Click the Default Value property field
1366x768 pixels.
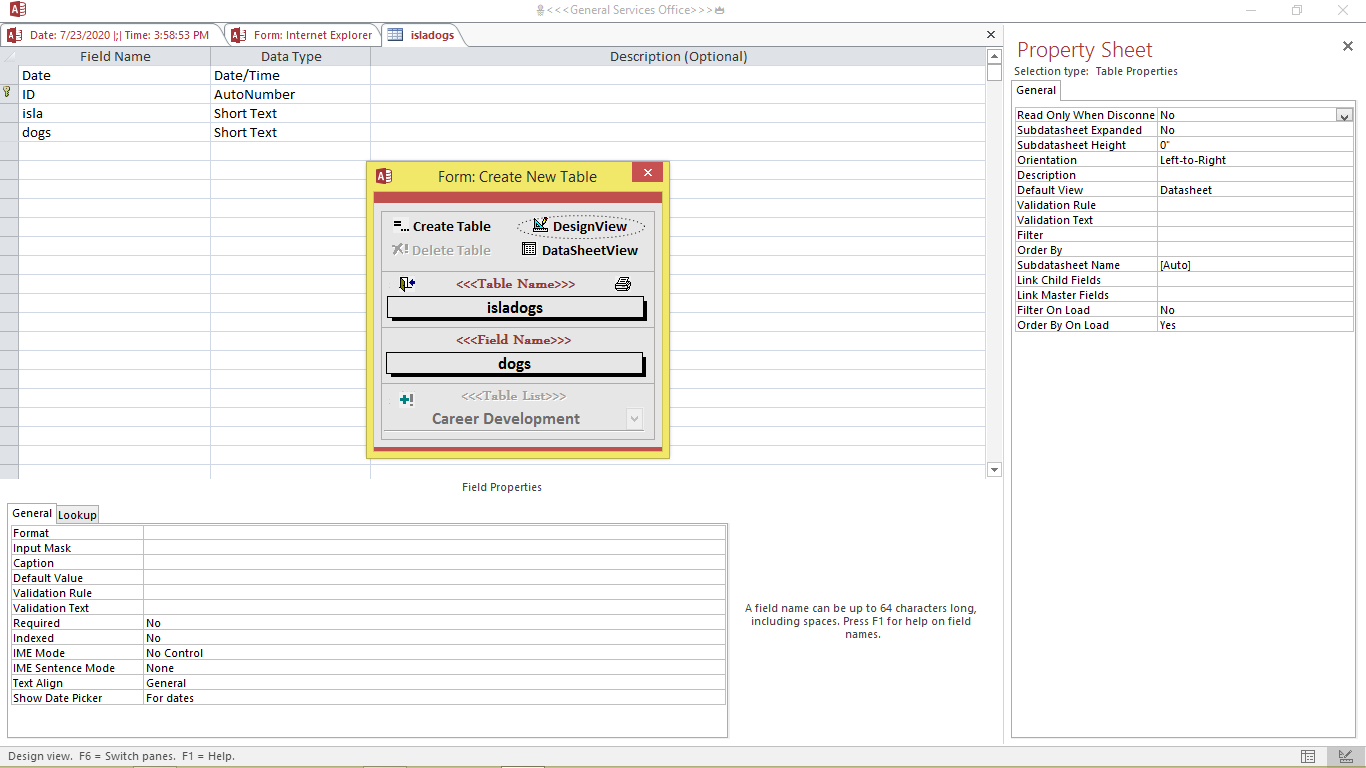pyautogui.click(x=435, y=578)
